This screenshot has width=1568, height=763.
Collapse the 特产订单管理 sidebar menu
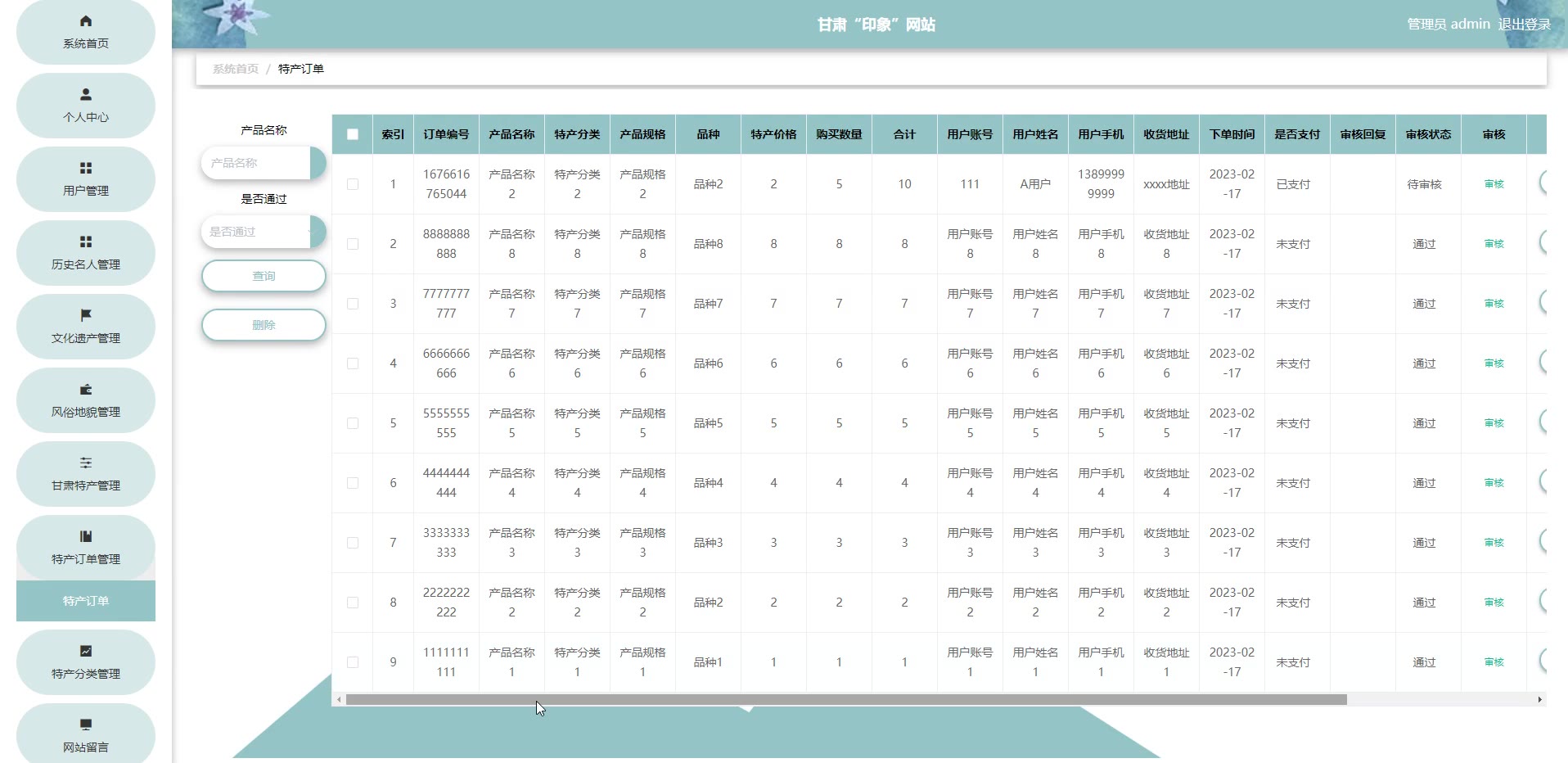86,547
